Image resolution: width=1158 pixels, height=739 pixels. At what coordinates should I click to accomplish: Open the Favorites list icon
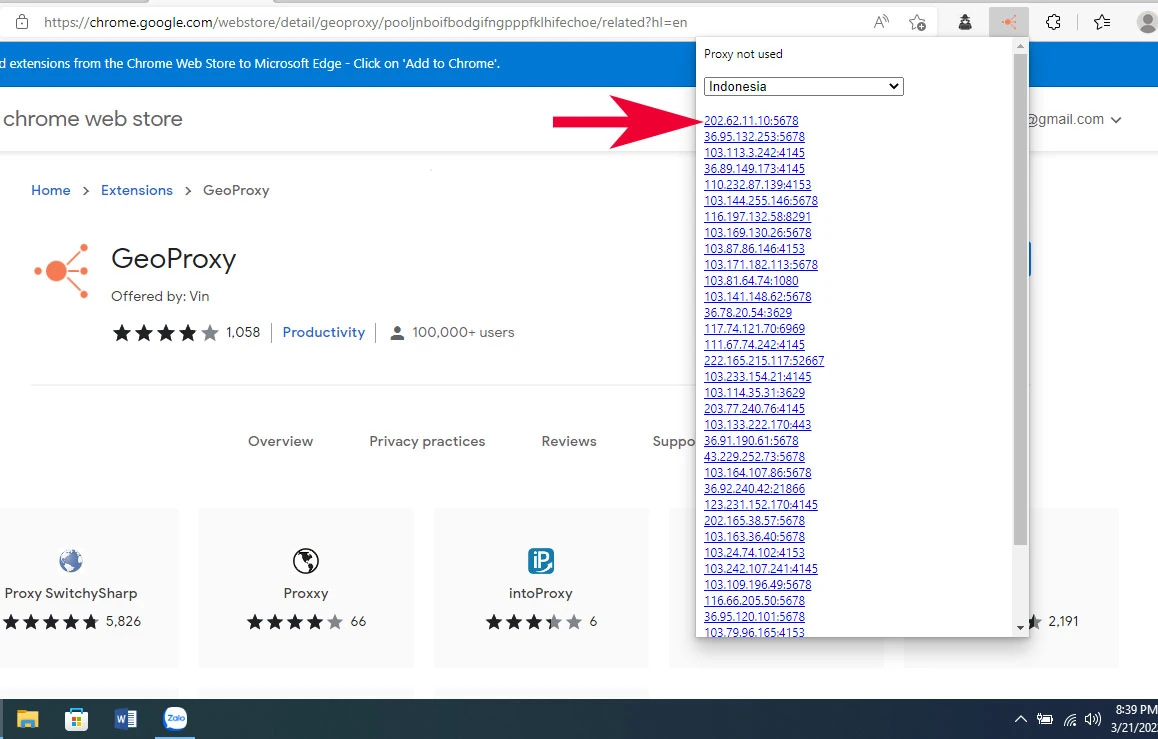tap(1101, 22)
